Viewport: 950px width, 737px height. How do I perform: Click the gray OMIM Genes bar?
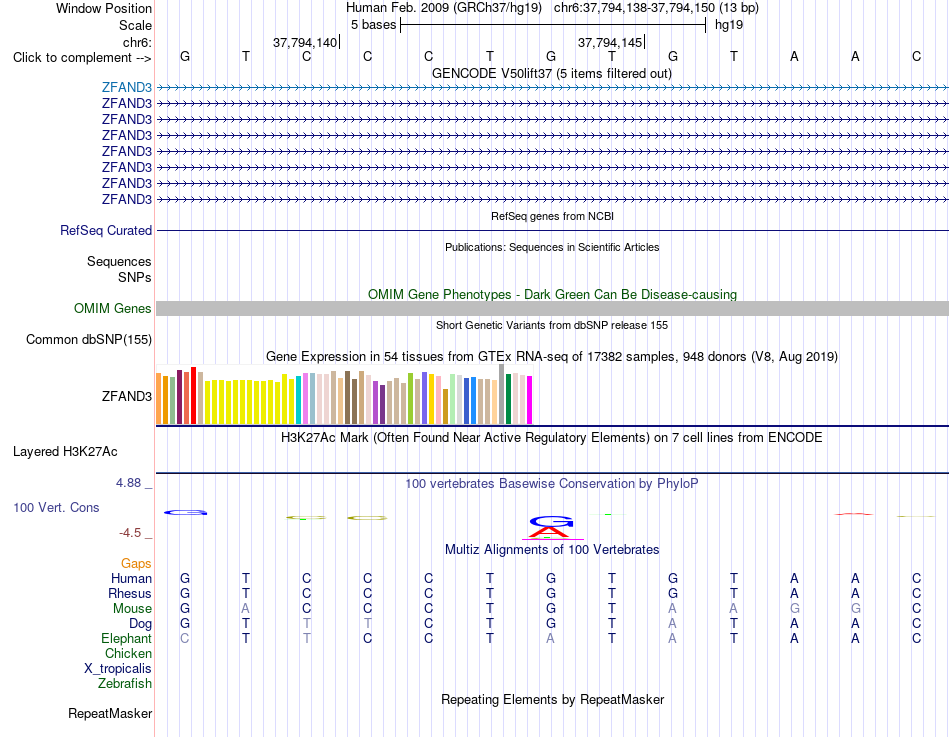[552, 308]
